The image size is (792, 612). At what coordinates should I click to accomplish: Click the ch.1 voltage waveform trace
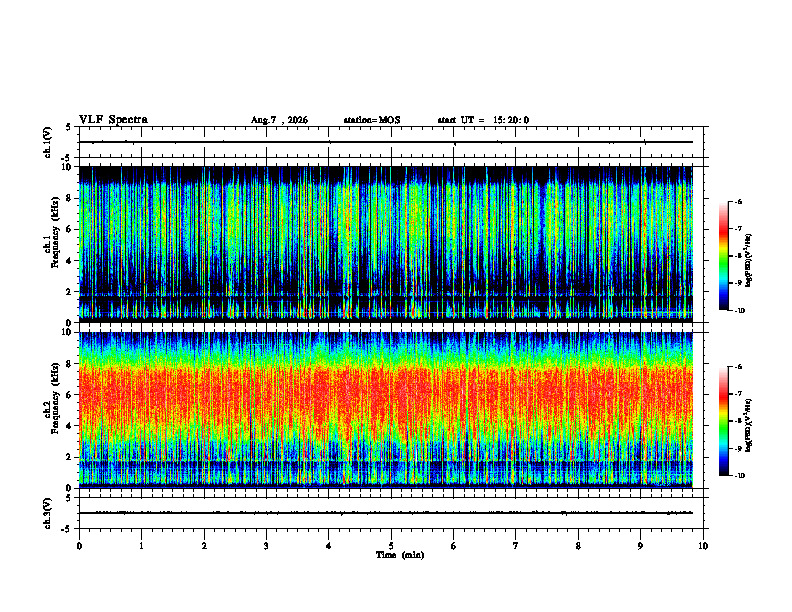coord(386,142)
